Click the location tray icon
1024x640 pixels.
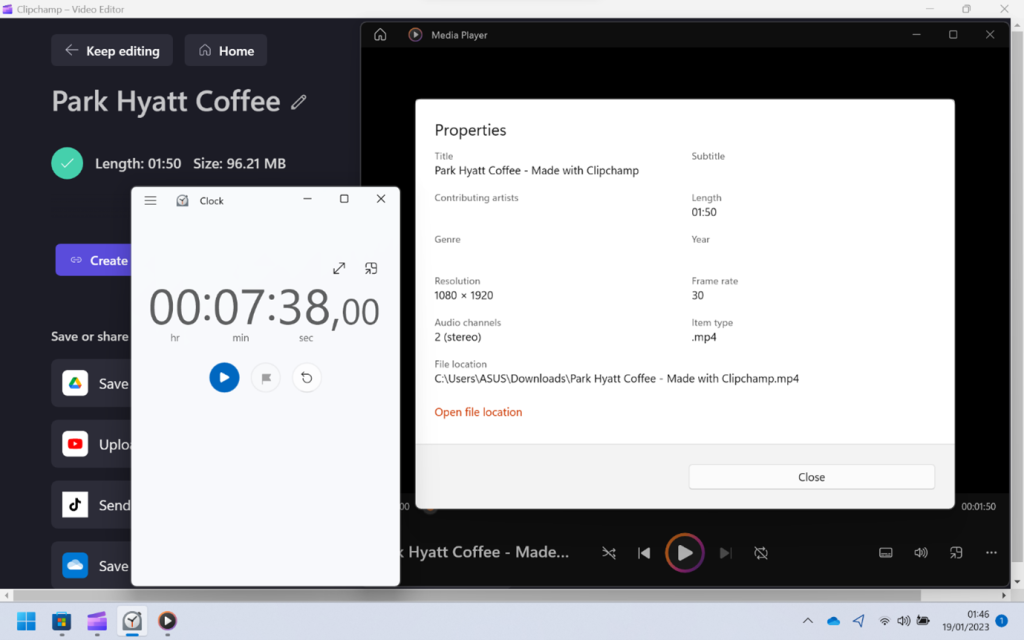(x=859, y=621)
